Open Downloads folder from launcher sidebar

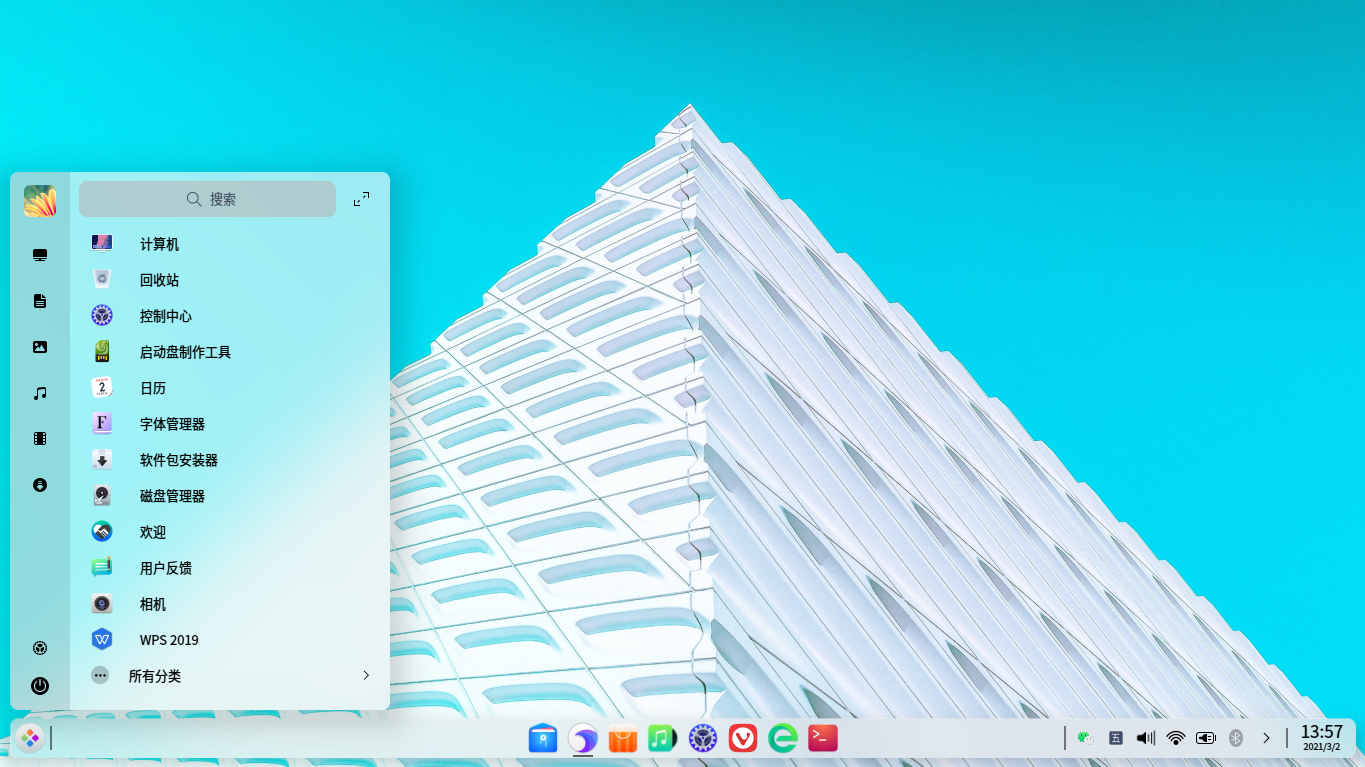click(x=40, y=485)
